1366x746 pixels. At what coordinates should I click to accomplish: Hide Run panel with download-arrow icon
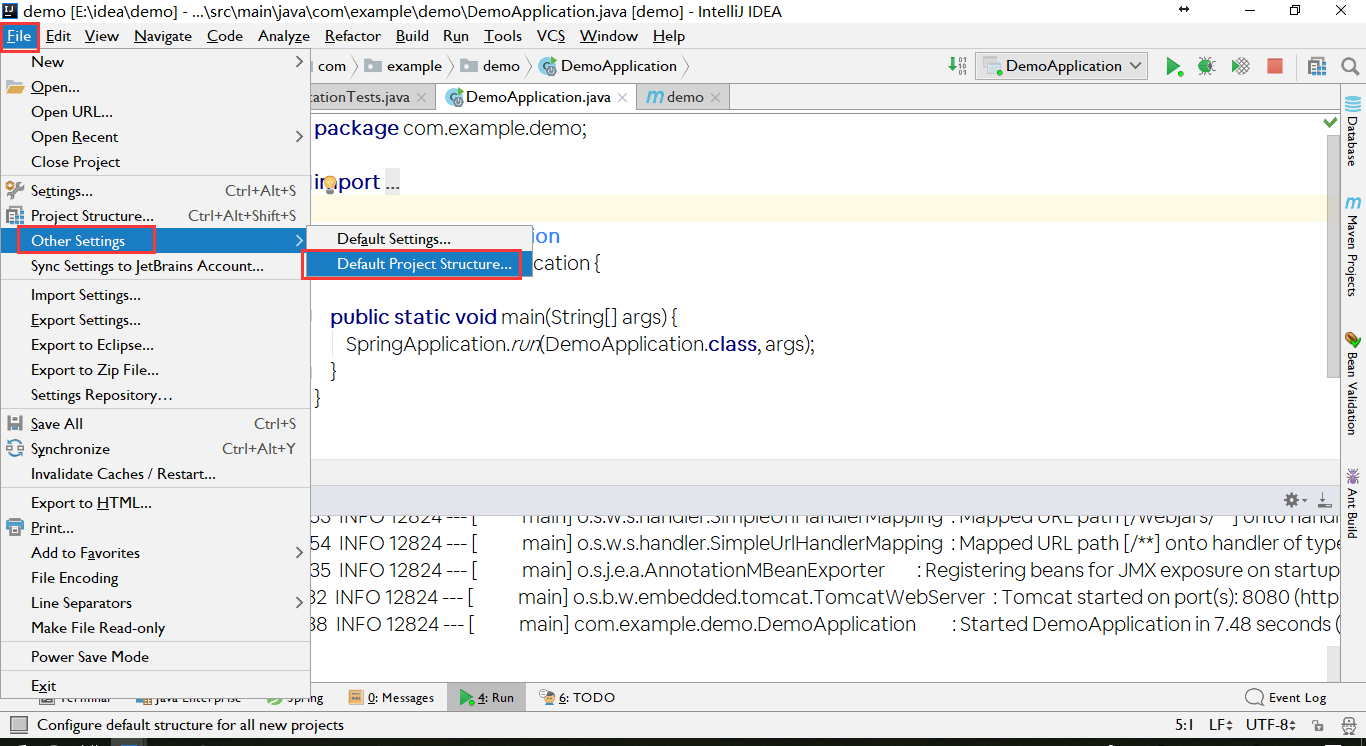tap(1324, 500)
